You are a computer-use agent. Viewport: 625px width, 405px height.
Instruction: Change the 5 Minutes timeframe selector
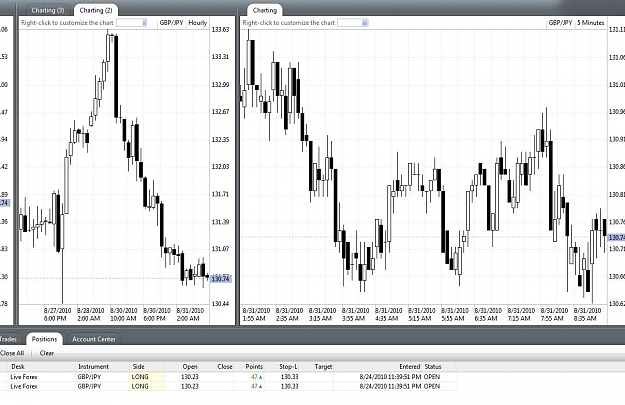[x=591, y=23]
